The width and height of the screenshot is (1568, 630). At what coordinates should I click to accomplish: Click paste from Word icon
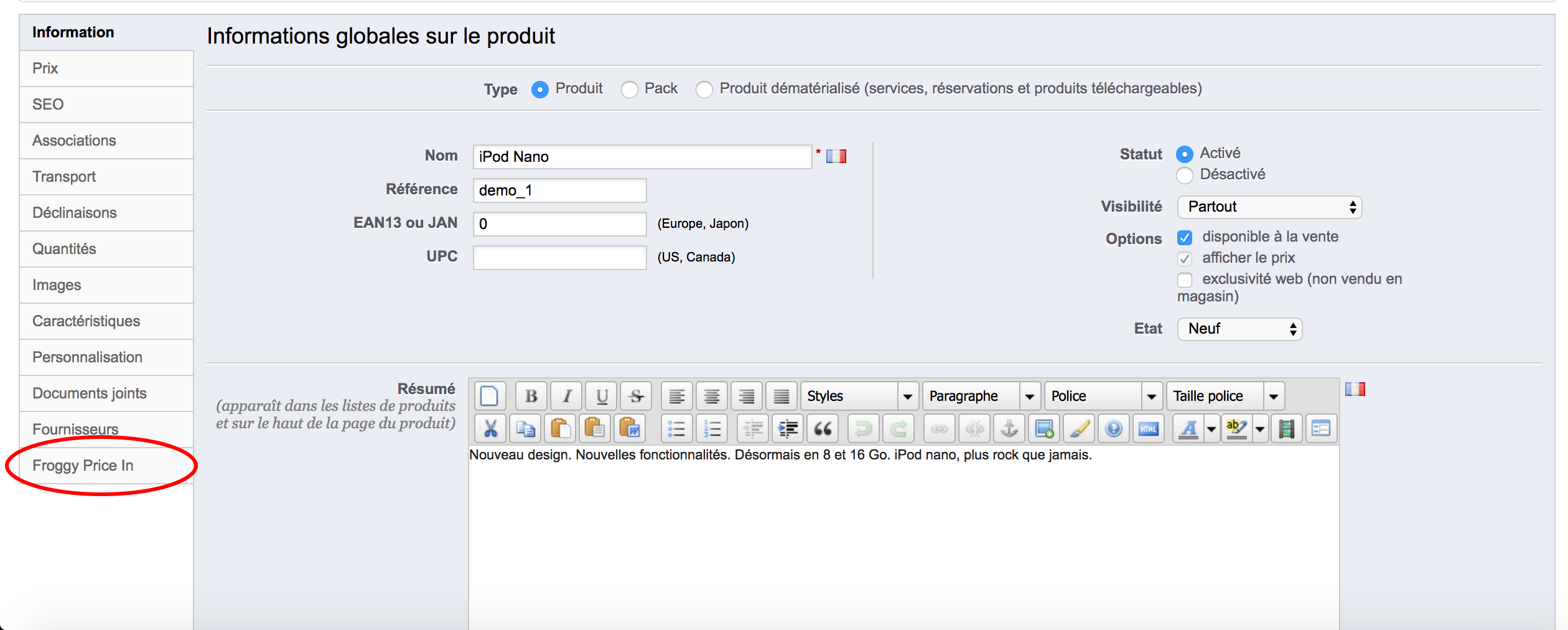click(x=630, y=428)
